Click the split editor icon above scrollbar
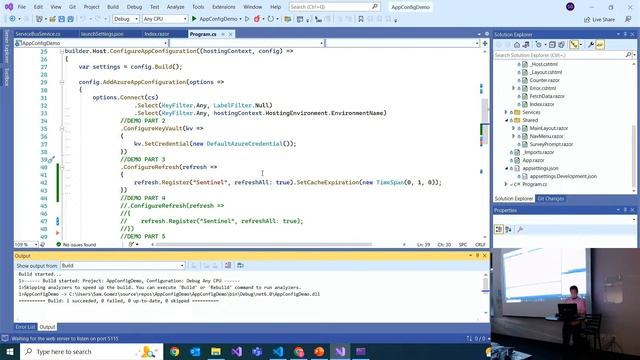The height and width of the screenshot is (360, 640). (485, 43)
